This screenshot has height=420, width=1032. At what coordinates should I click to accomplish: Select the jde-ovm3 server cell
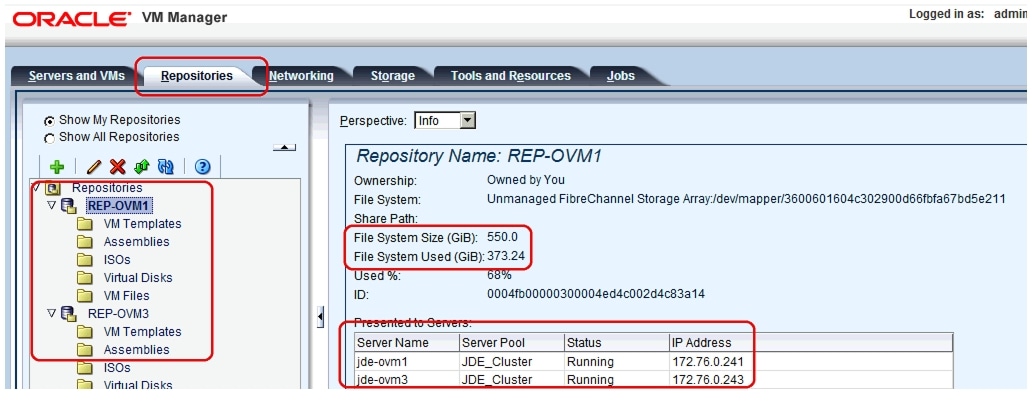[x=407, y=380]
